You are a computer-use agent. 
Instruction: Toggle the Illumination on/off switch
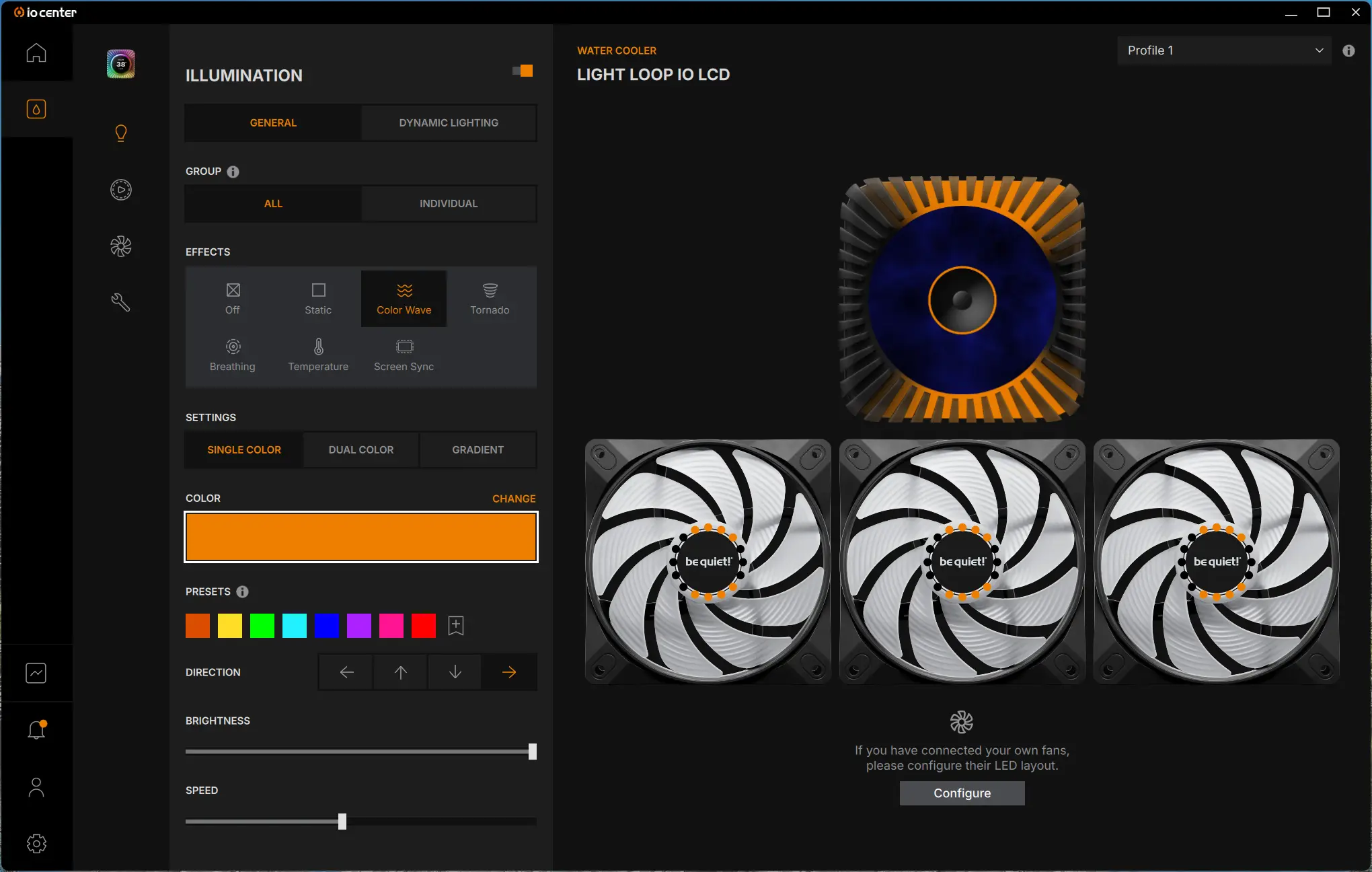523,71
